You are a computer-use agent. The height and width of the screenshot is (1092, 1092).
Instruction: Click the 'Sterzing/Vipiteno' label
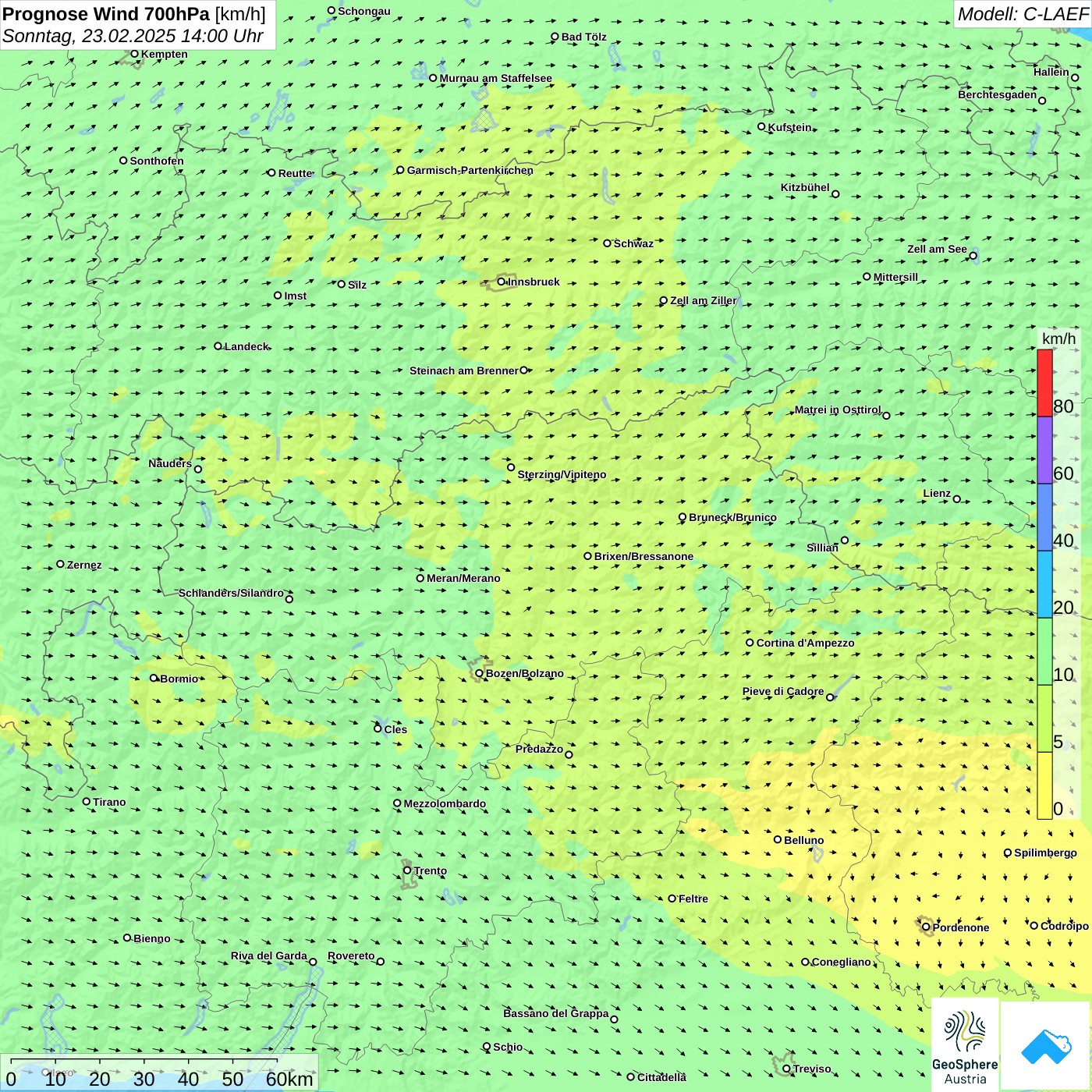point(562,474)
